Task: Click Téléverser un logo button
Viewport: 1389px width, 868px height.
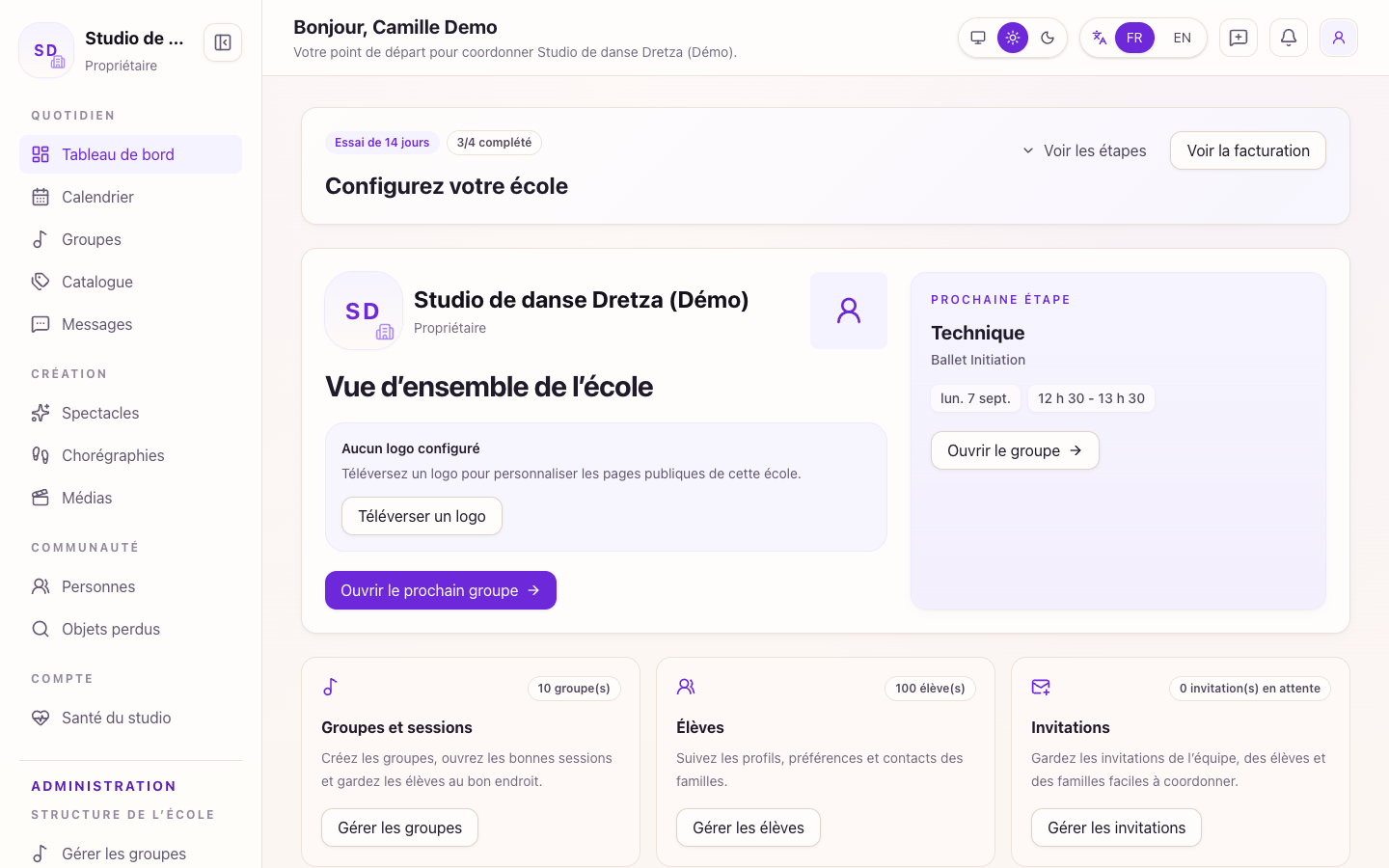Action: (422, 516)
